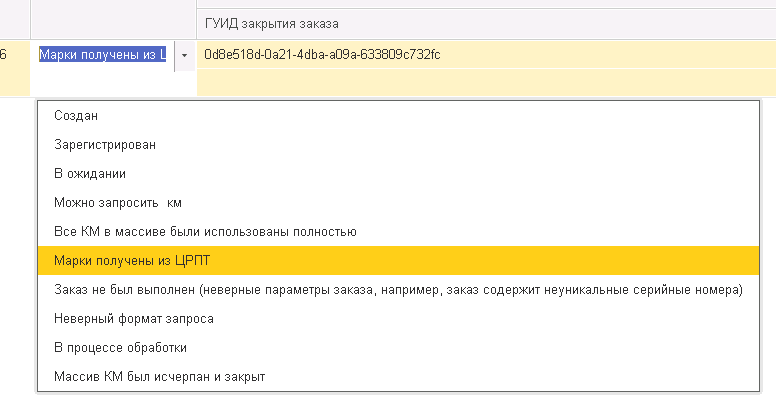Select 'В процессе обработки' from dropdown

[x=120, y=348]
